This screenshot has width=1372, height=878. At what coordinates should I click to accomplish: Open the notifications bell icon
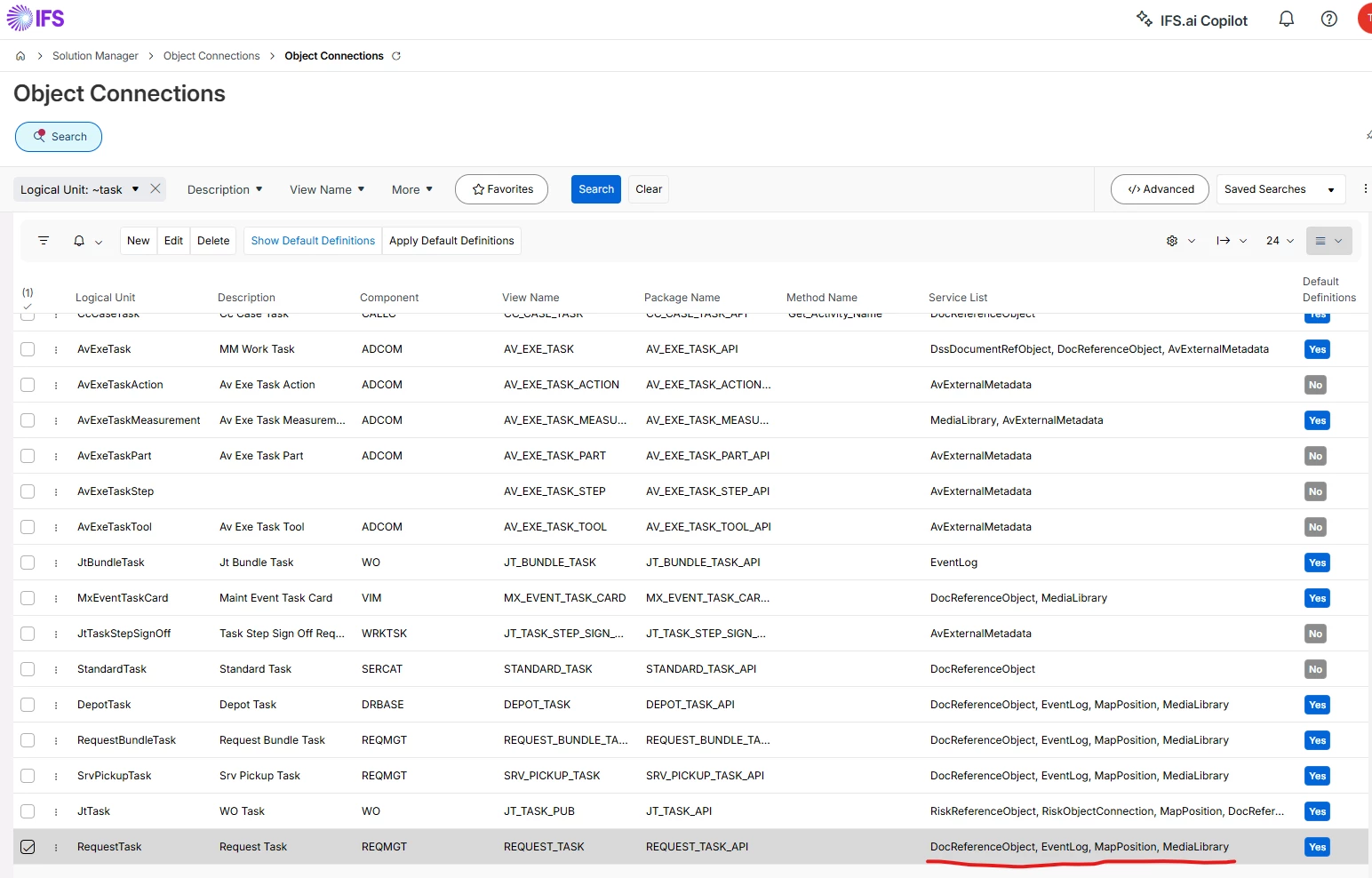1286,20
